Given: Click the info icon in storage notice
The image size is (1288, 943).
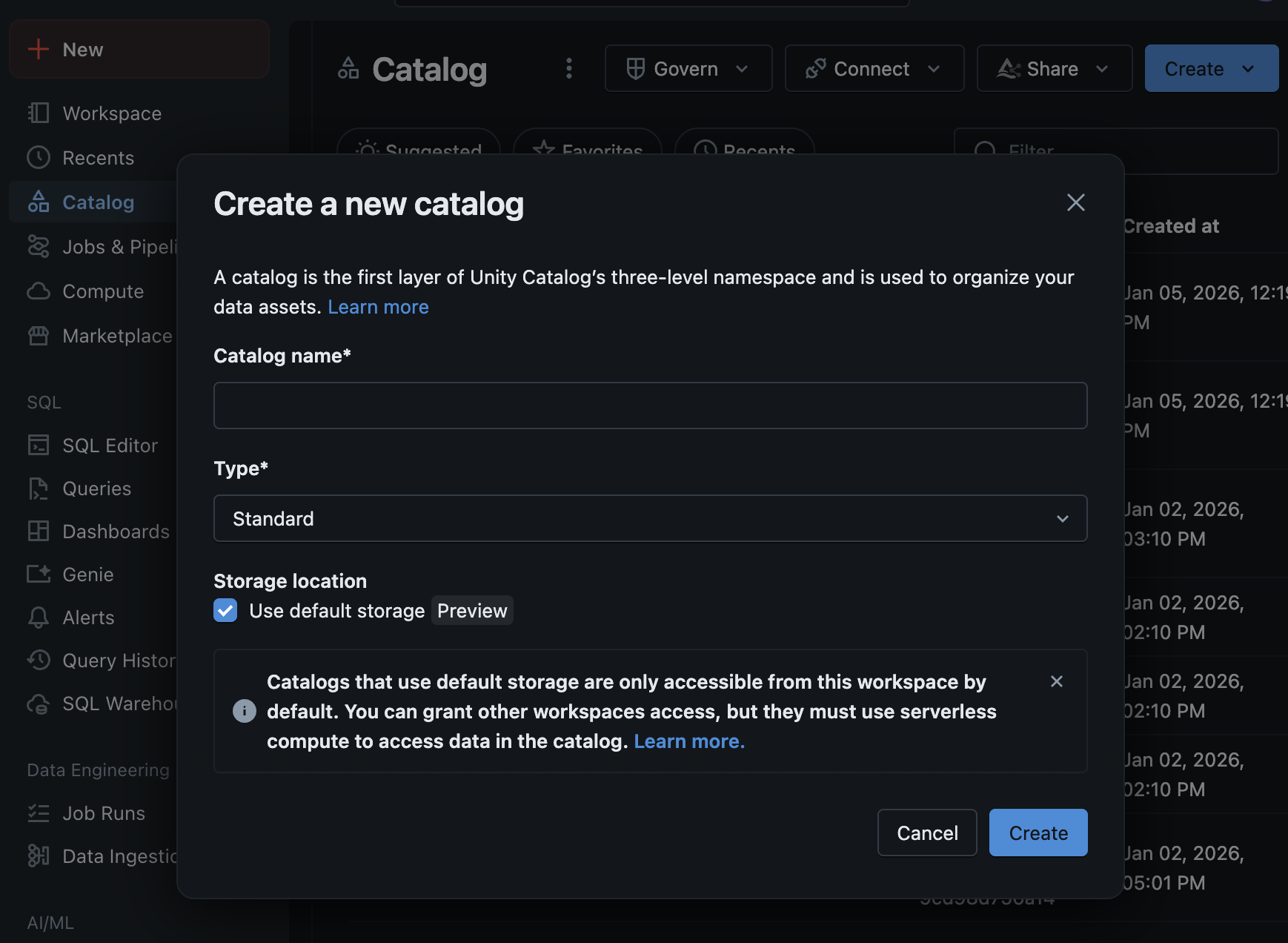Looking at the screenshot, I should click(x=244, y=711).
